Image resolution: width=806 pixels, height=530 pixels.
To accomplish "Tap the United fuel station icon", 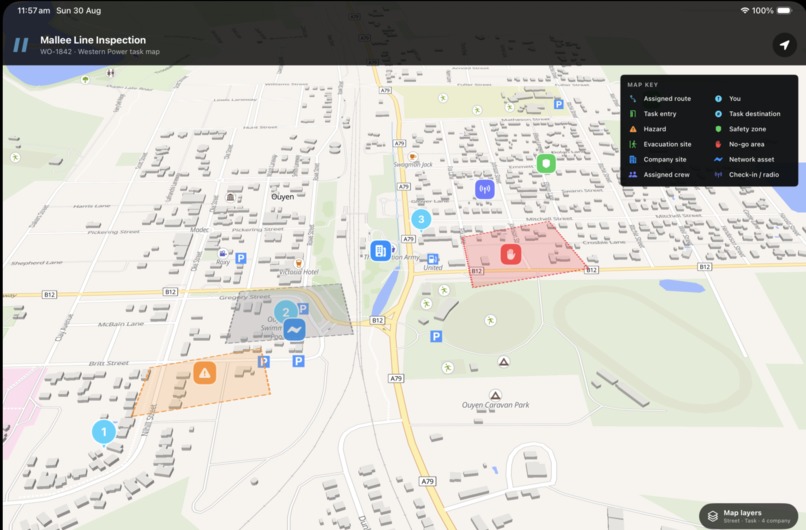I will [433, 259].
